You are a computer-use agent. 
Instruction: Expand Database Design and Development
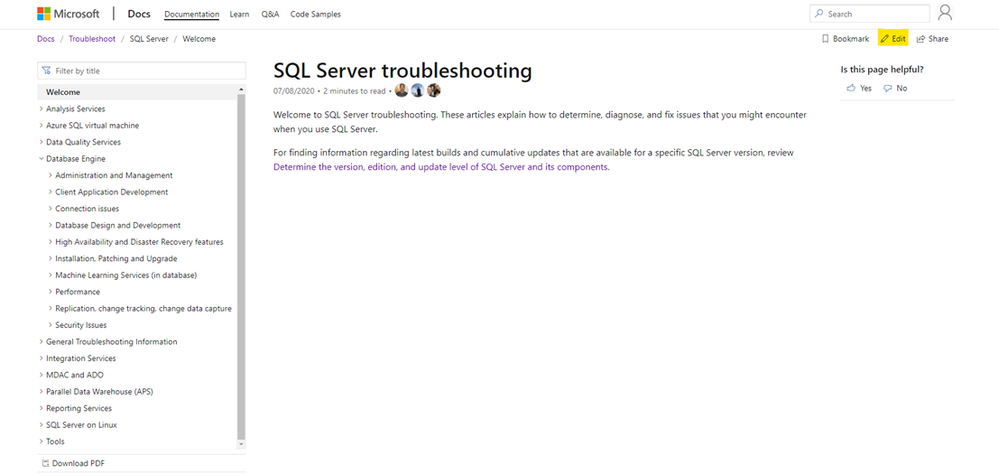(50, 225)
